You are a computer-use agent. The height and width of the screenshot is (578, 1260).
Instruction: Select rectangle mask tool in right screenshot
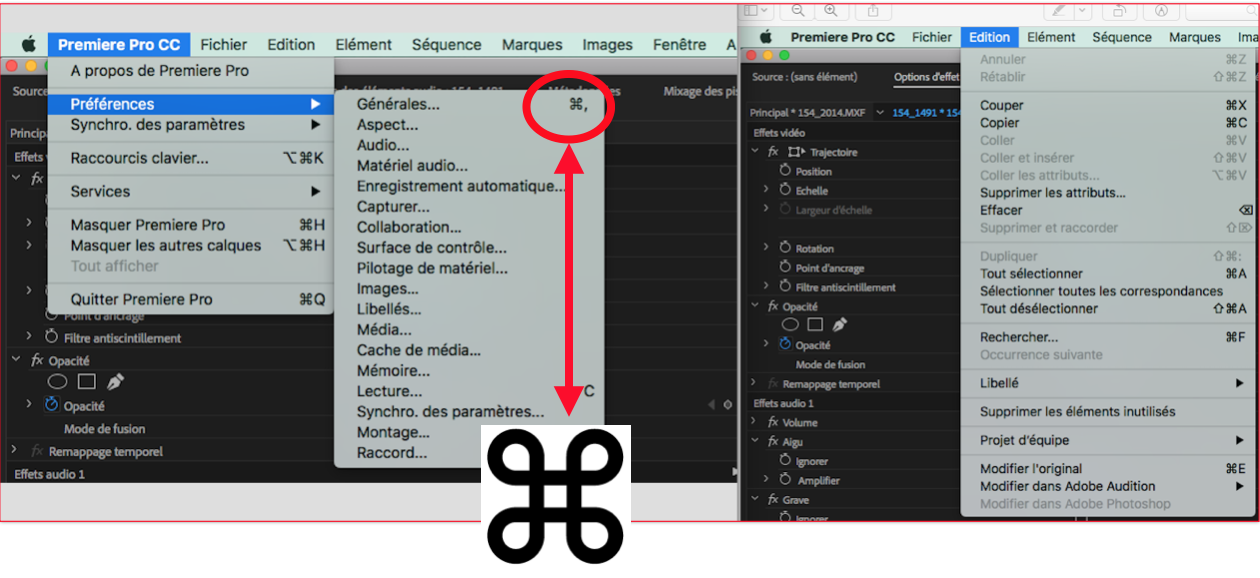click(815, 325)
